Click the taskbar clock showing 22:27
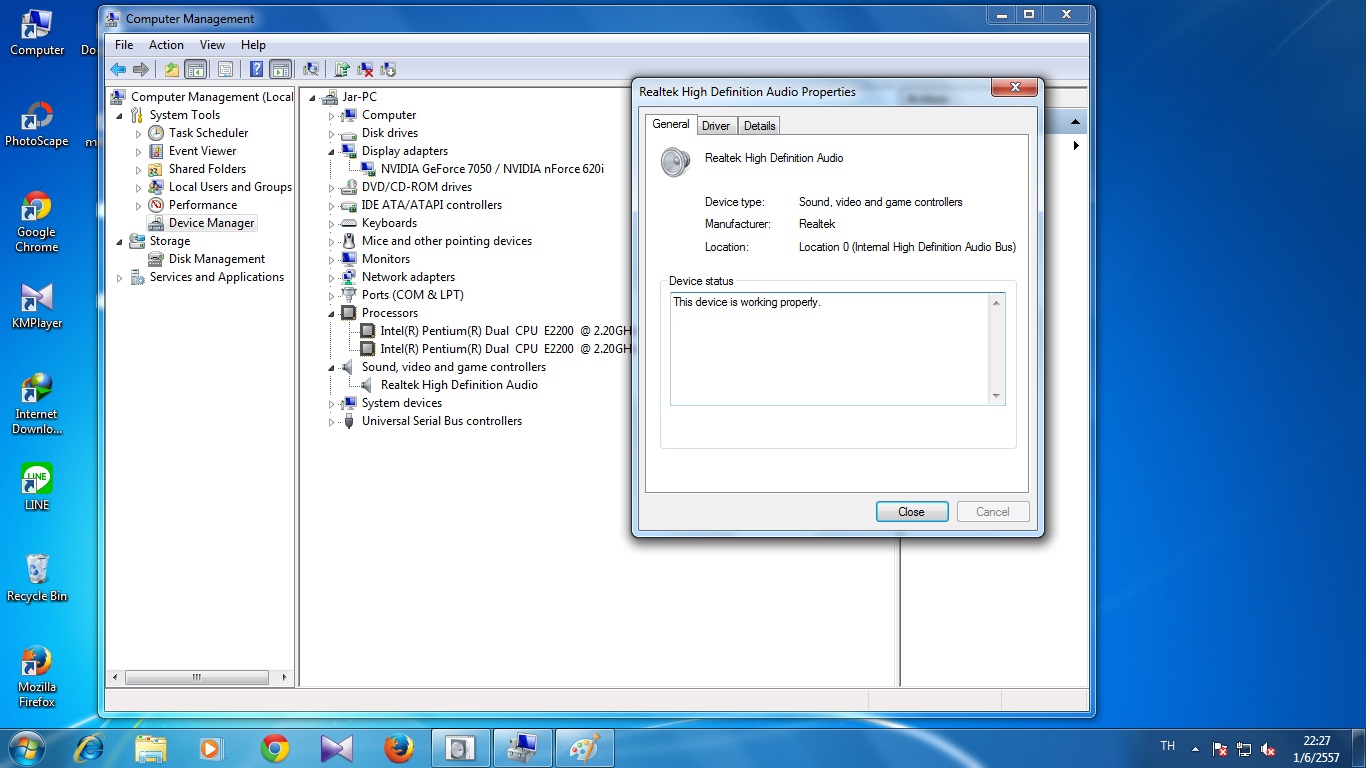The image size is (1366, 768). (x=1317, y=749)
